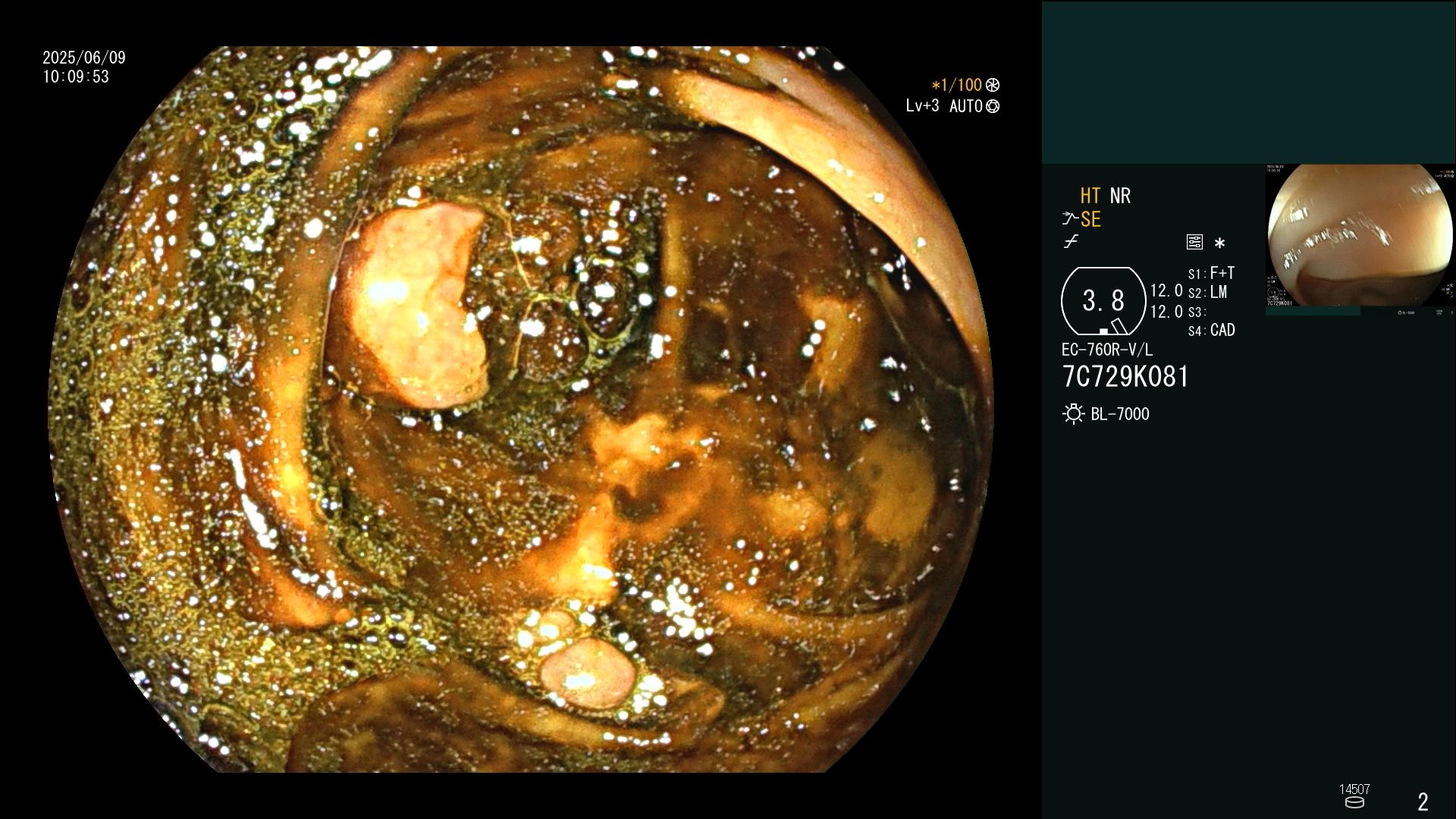Click the structure enhancement curve icon beside SE
This screenshot has height=819, width=1456.
[1070, 219]
